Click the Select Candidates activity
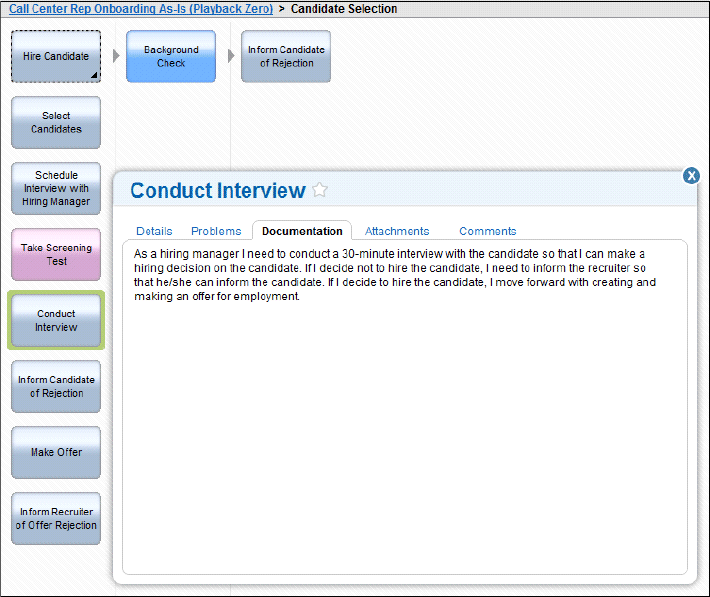The width and height of the screenshot is (710, 597). [56, 122]
